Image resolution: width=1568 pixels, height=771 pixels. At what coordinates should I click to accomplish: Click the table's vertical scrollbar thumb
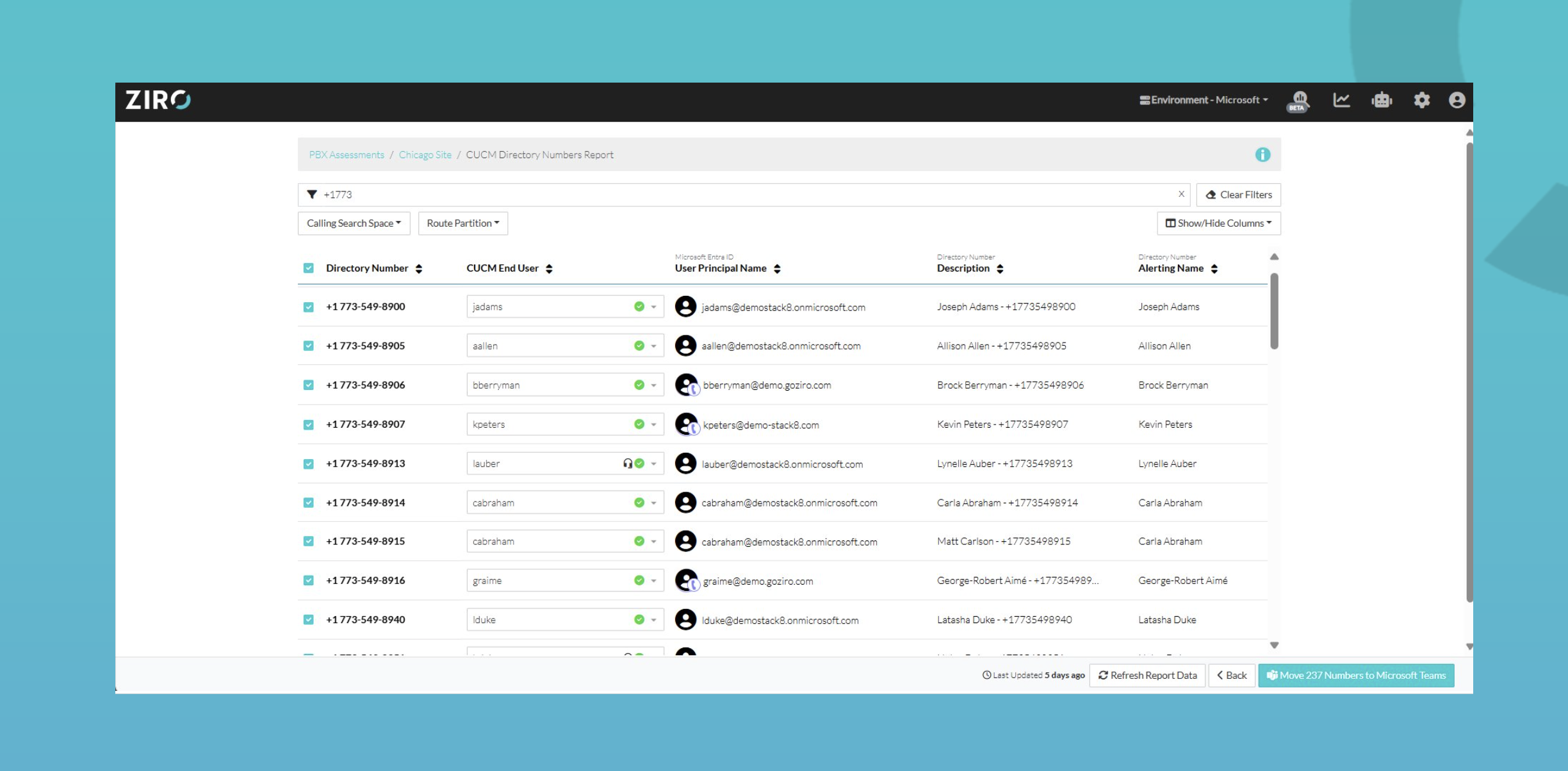pyautogui.click(x=1274, y=311)
